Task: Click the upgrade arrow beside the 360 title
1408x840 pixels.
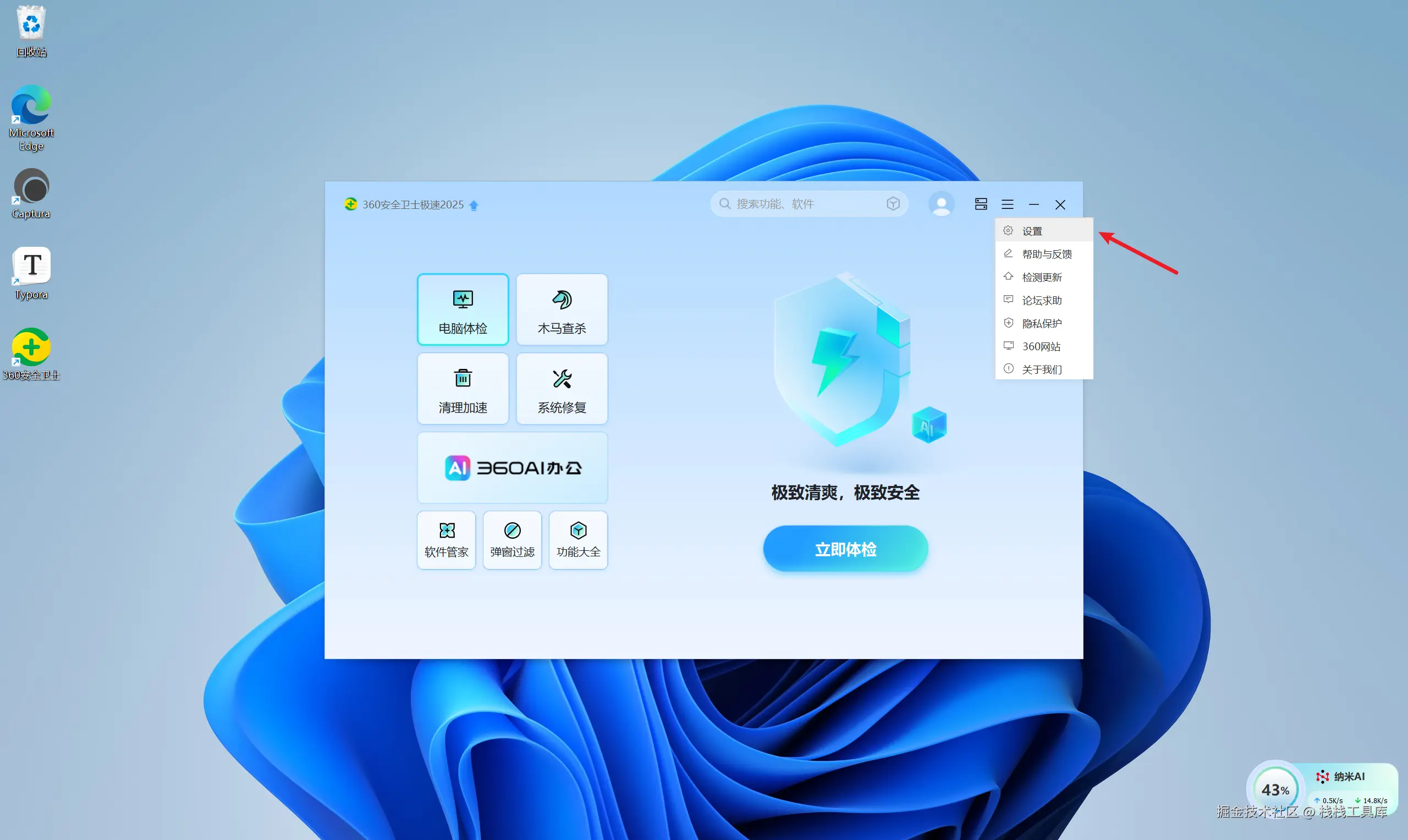Action: click(x=474, y=206)
